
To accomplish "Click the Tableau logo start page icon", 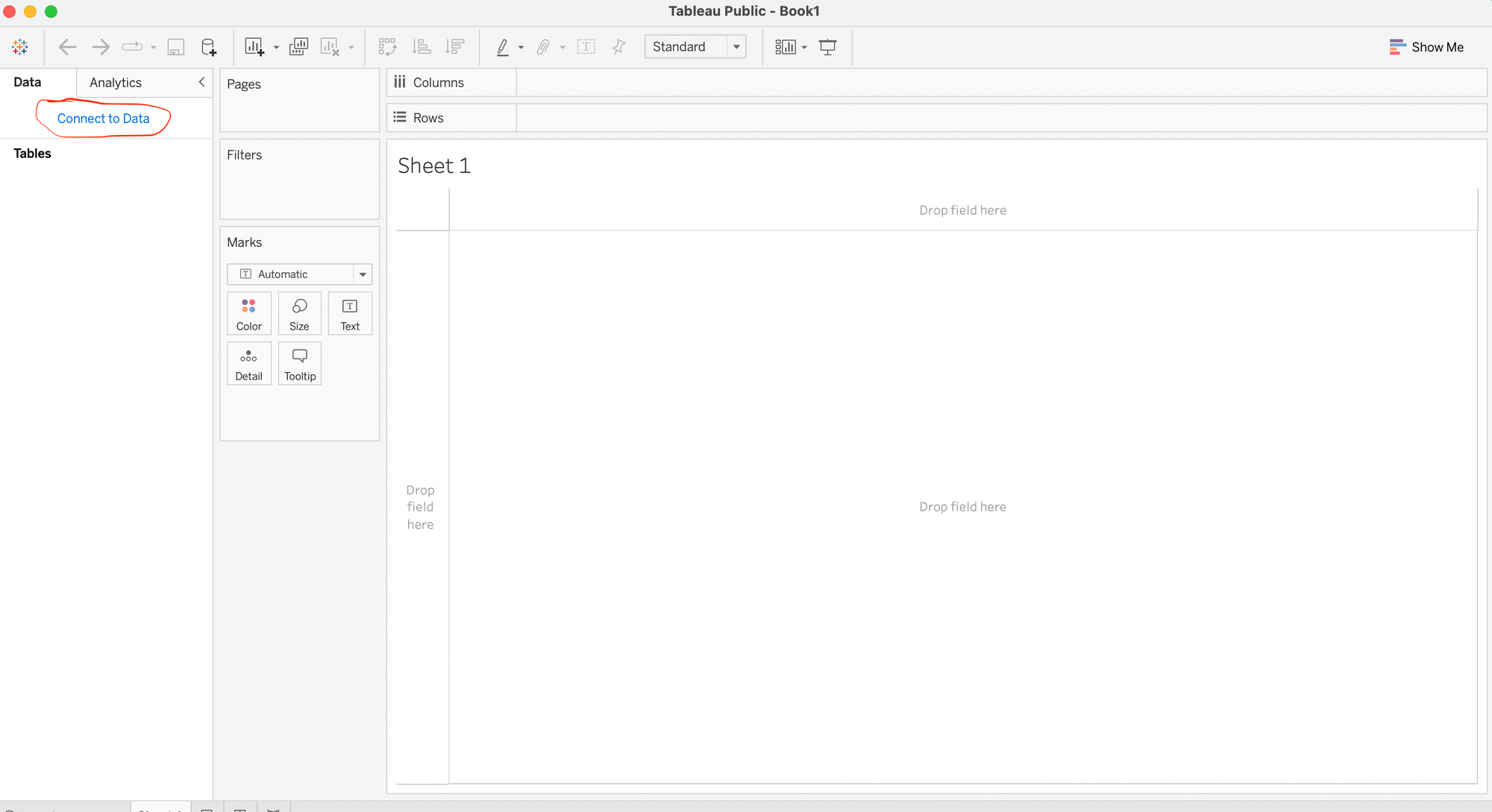I will click(20, 47).
